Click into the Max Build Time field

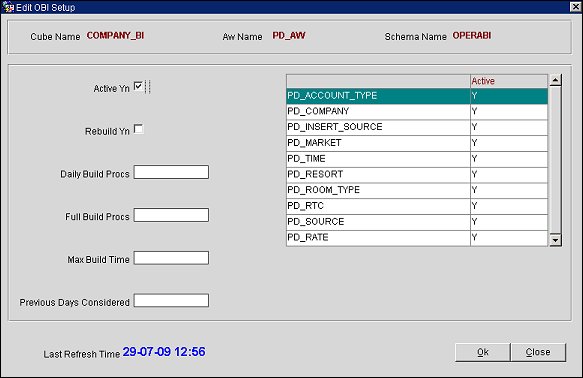click(x=171, y=258)
